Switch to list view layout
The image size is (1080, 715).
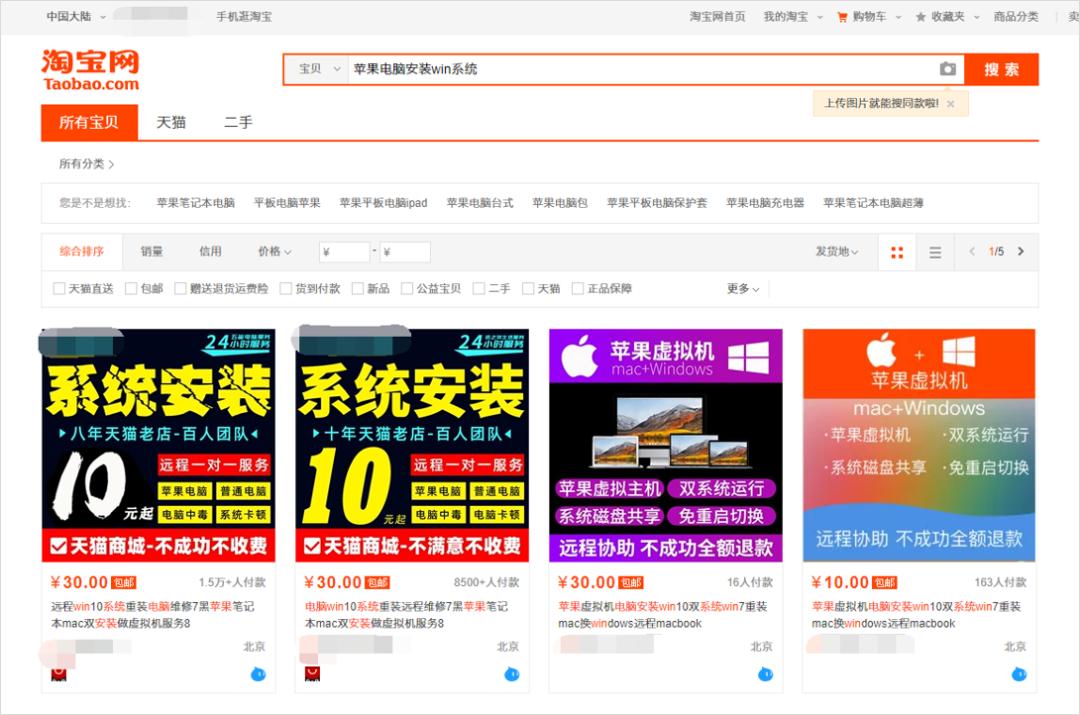point(935,253)
